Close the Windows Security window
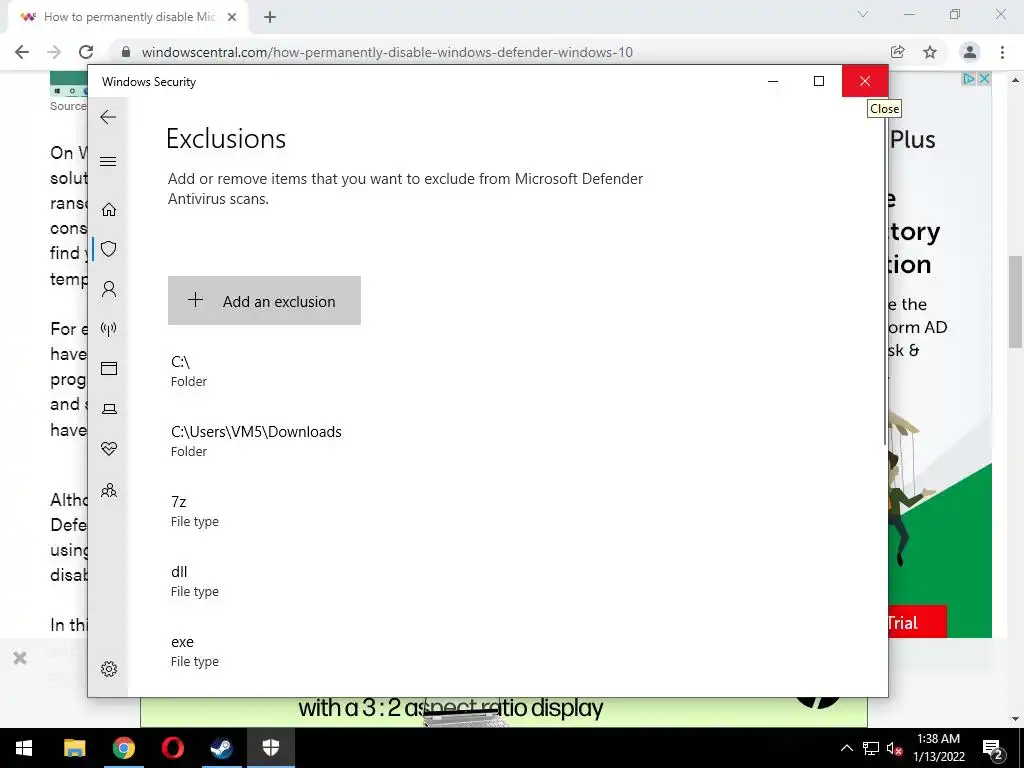 point(865,81)
